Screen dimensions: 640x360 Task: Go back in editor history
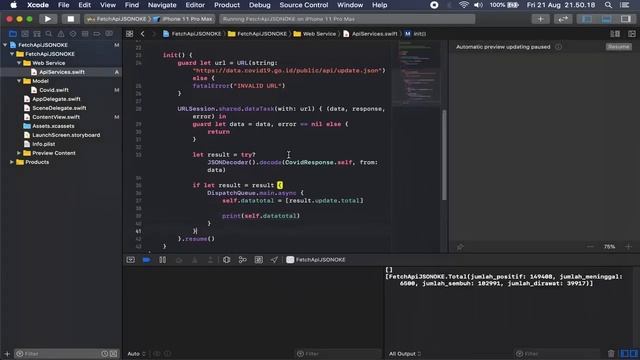142,34
